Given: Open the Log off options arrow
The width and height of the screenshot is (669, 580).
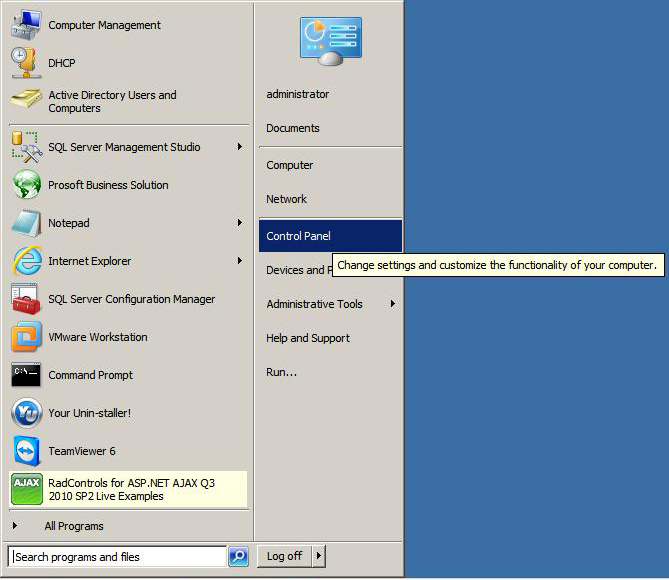Looking at the screenshot, I should coord(319,556).
